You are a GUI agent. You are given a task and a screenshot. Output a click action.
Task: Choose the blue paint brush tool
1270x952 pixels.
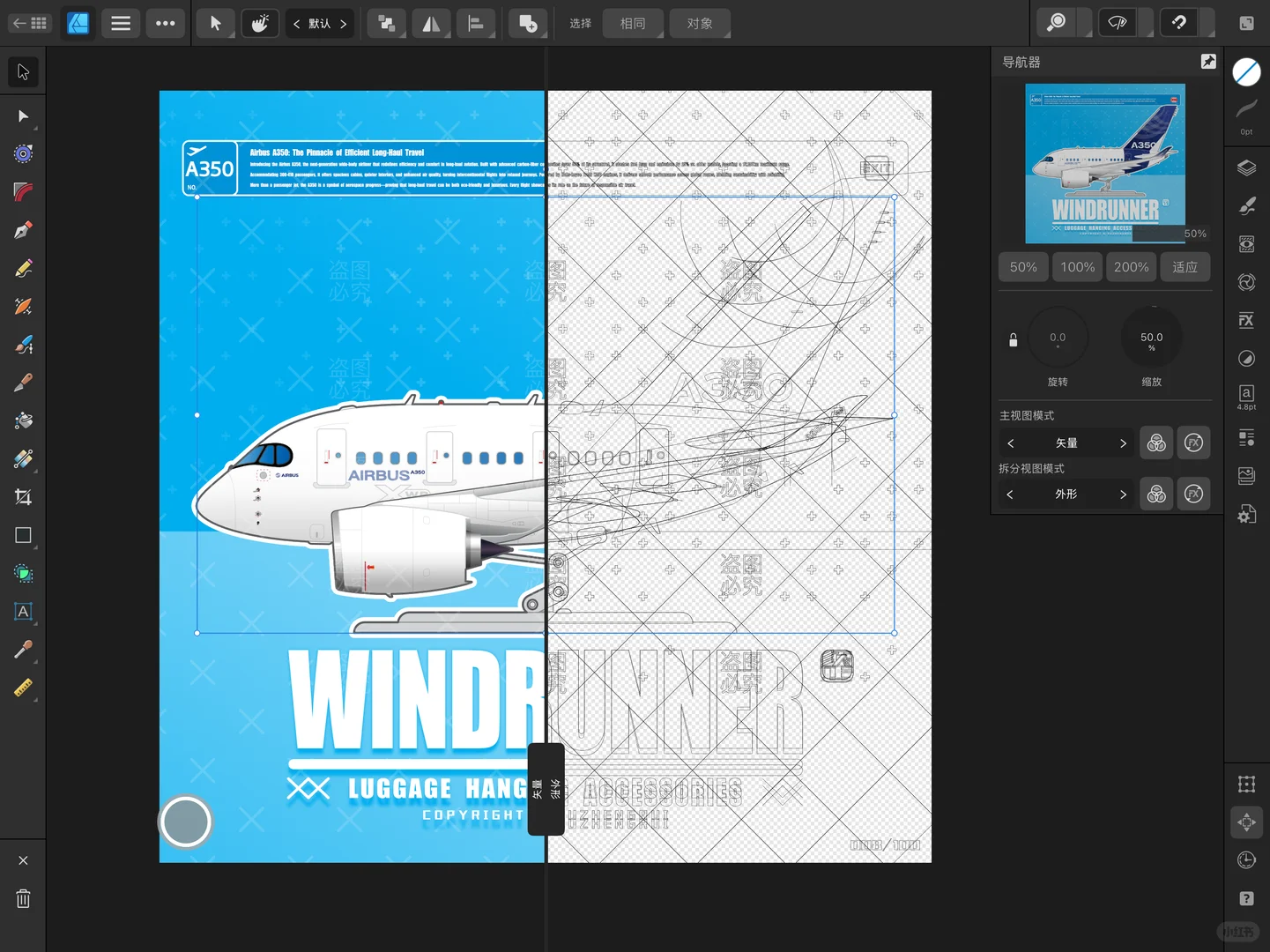point(23,345)
